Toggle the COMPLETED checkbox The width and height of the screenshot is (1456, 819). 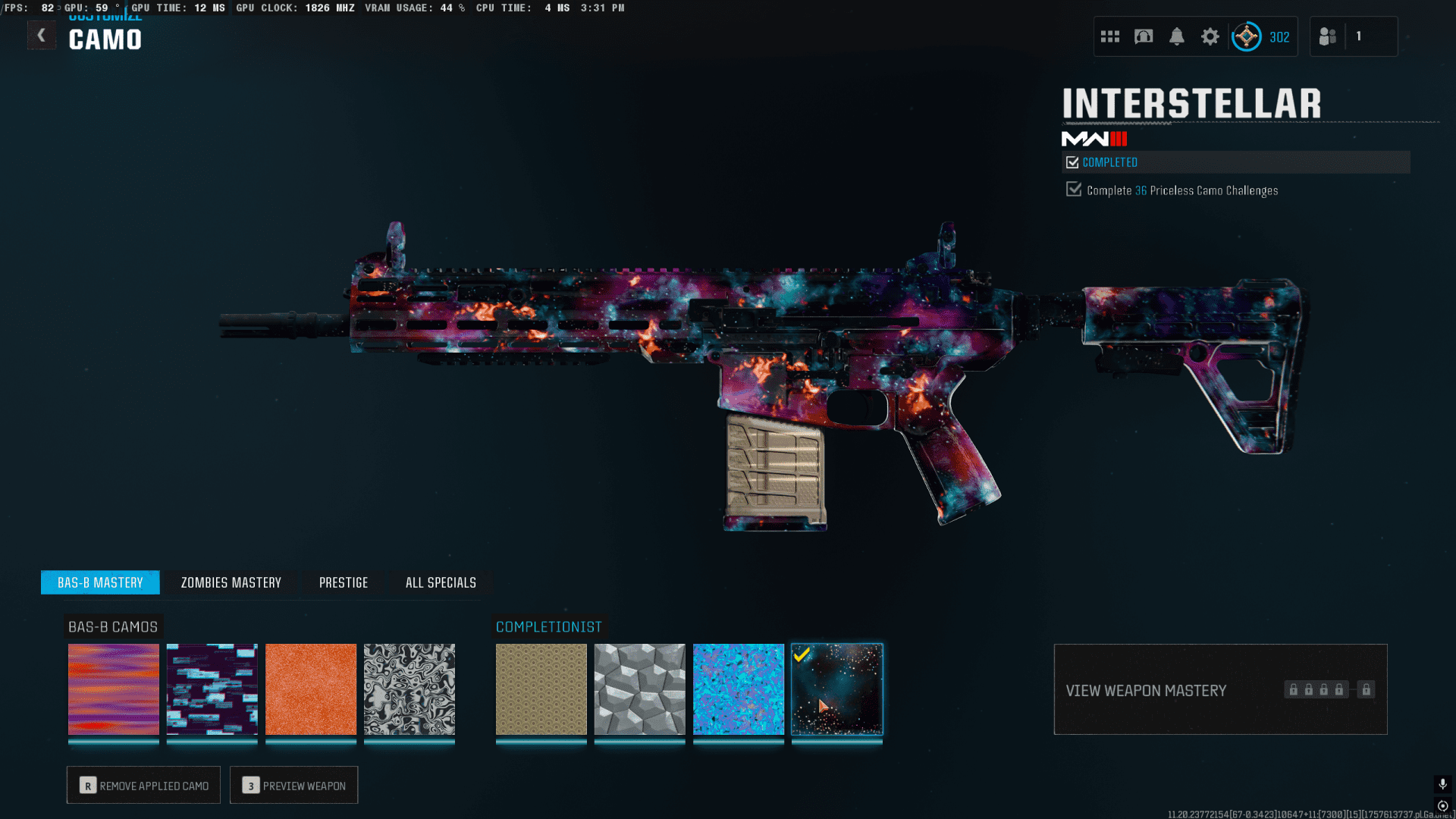pyautogui.click(x=1072, y=162)
